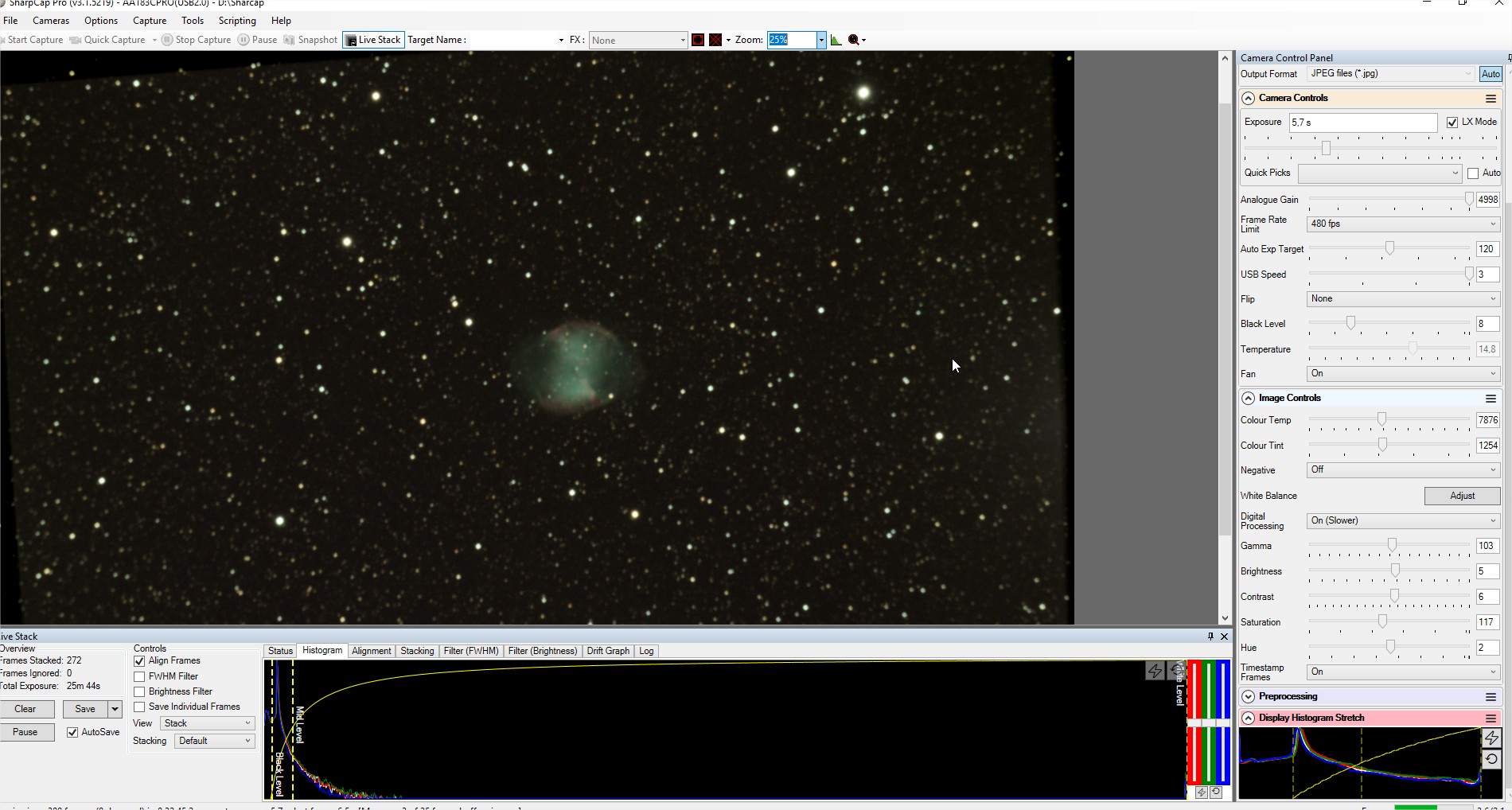The width and height of the screenshot is (1512, 810).
Task: Open the Frame Rate Limit dropdown
Action: [x=1404, y=224]
